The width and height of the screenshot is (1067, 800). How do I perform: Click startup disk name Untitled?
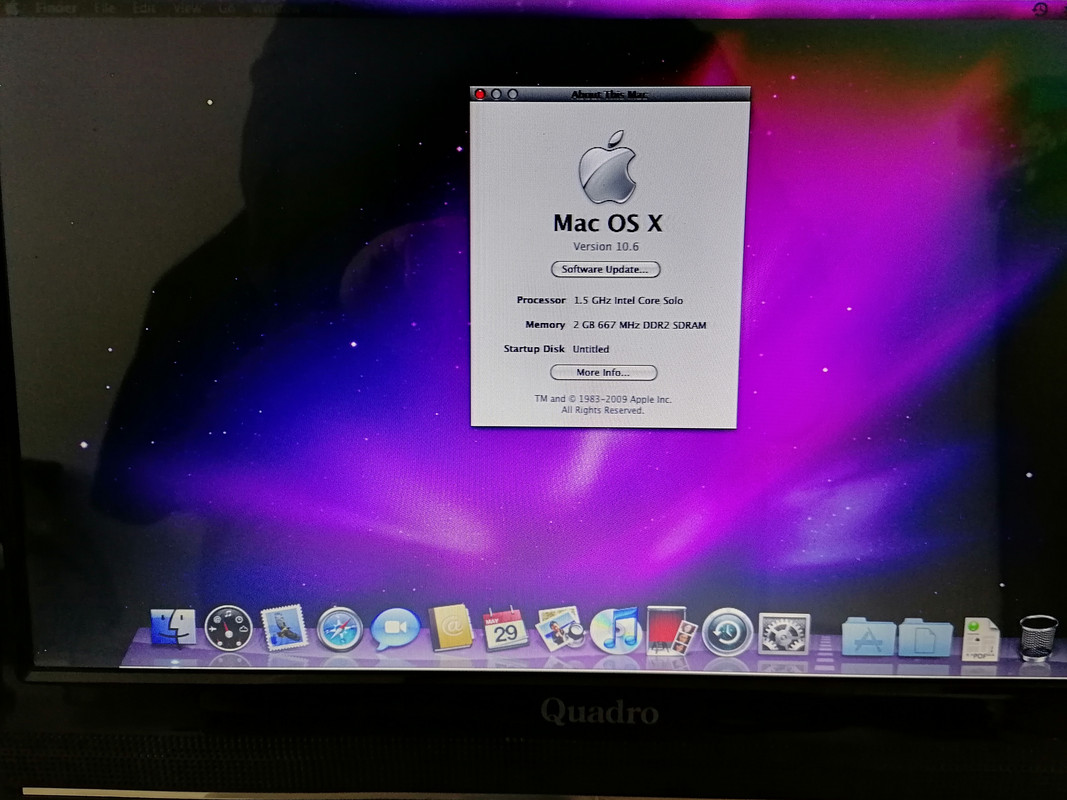pos(591,349)
